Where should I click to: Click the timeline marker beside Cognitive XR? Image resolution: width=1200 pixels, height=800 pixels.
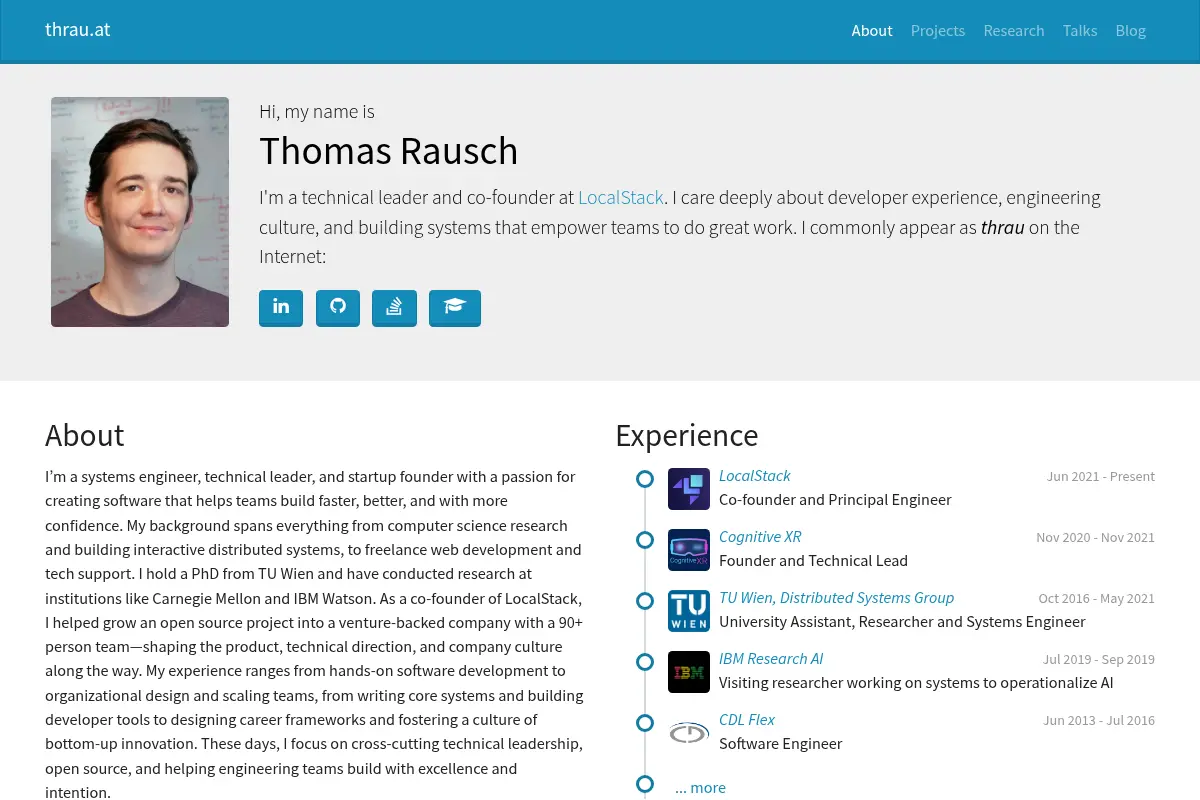click(x=645, y=540)
